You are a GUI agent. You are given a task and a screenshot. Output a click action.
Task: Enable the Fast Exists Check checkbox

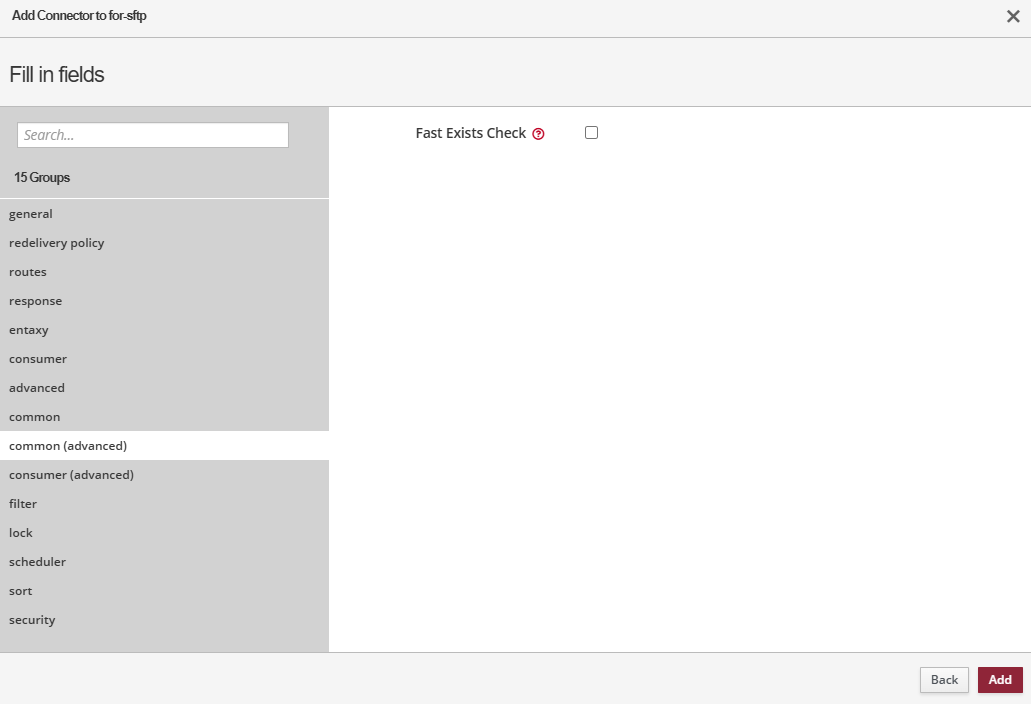[x=591, y=133]
